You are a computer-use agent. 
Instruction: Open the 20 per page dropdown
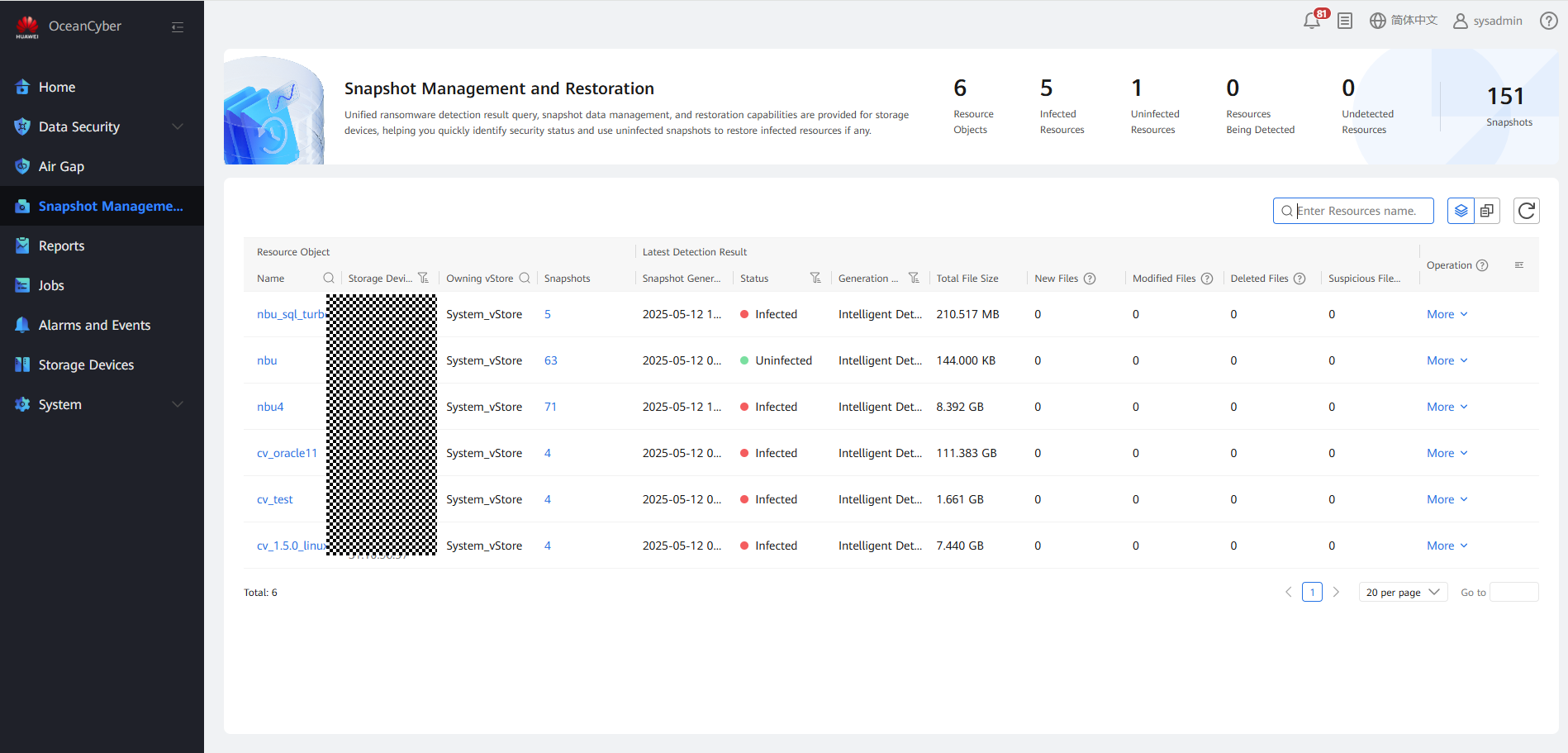[x=1402, y=593]
